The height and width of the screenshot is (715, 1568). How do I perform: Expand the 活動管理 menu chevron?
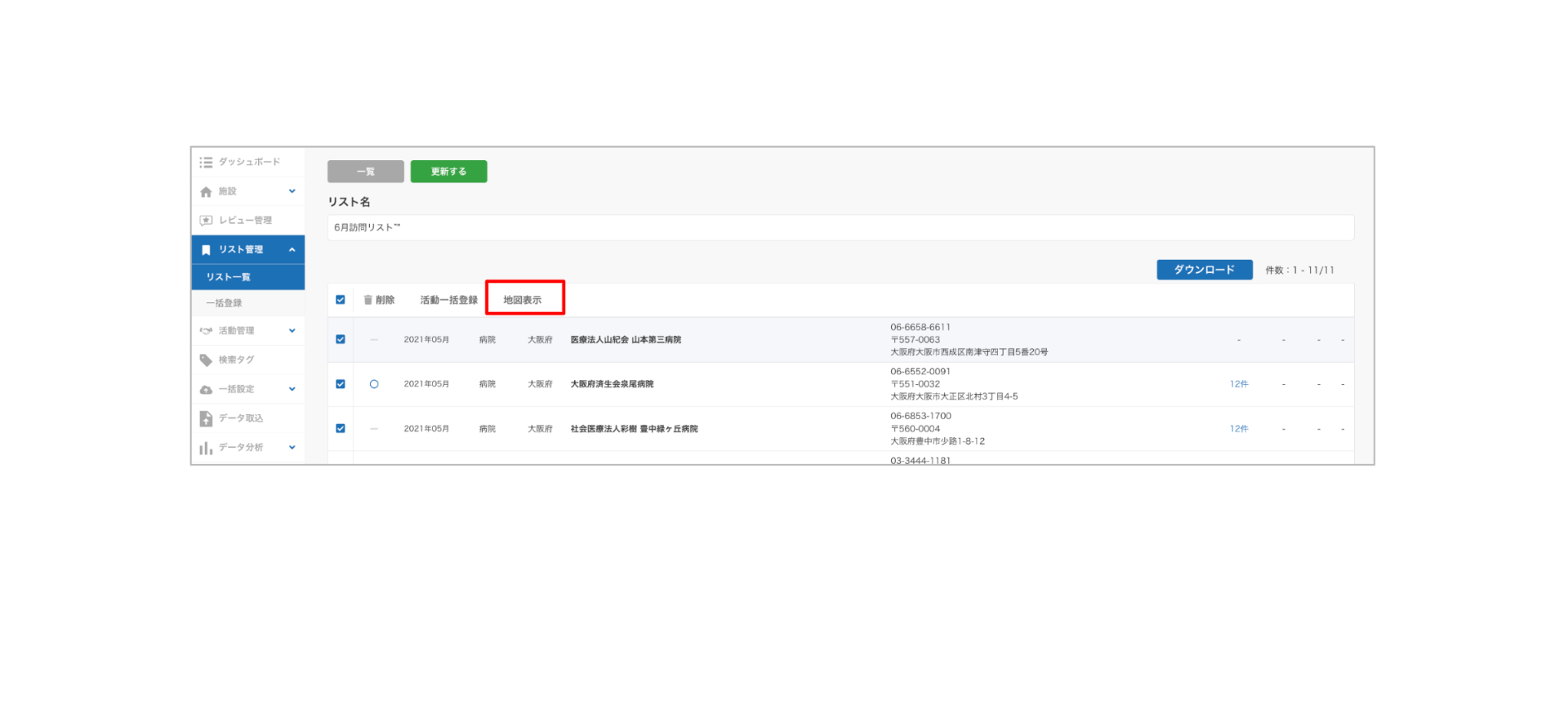[292, 331]
